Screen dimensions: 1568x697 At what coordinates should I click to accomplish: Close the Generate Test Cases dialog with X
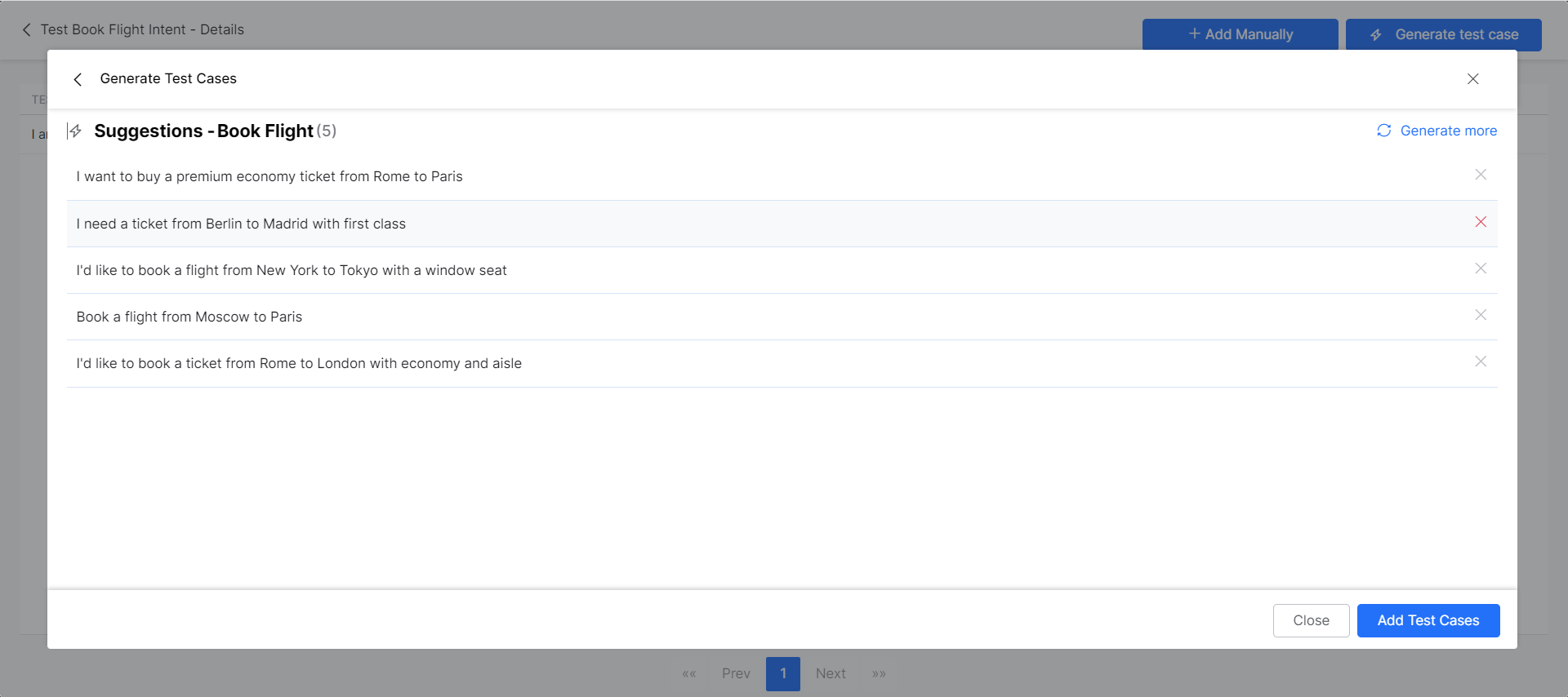[x=1472, y=79]
